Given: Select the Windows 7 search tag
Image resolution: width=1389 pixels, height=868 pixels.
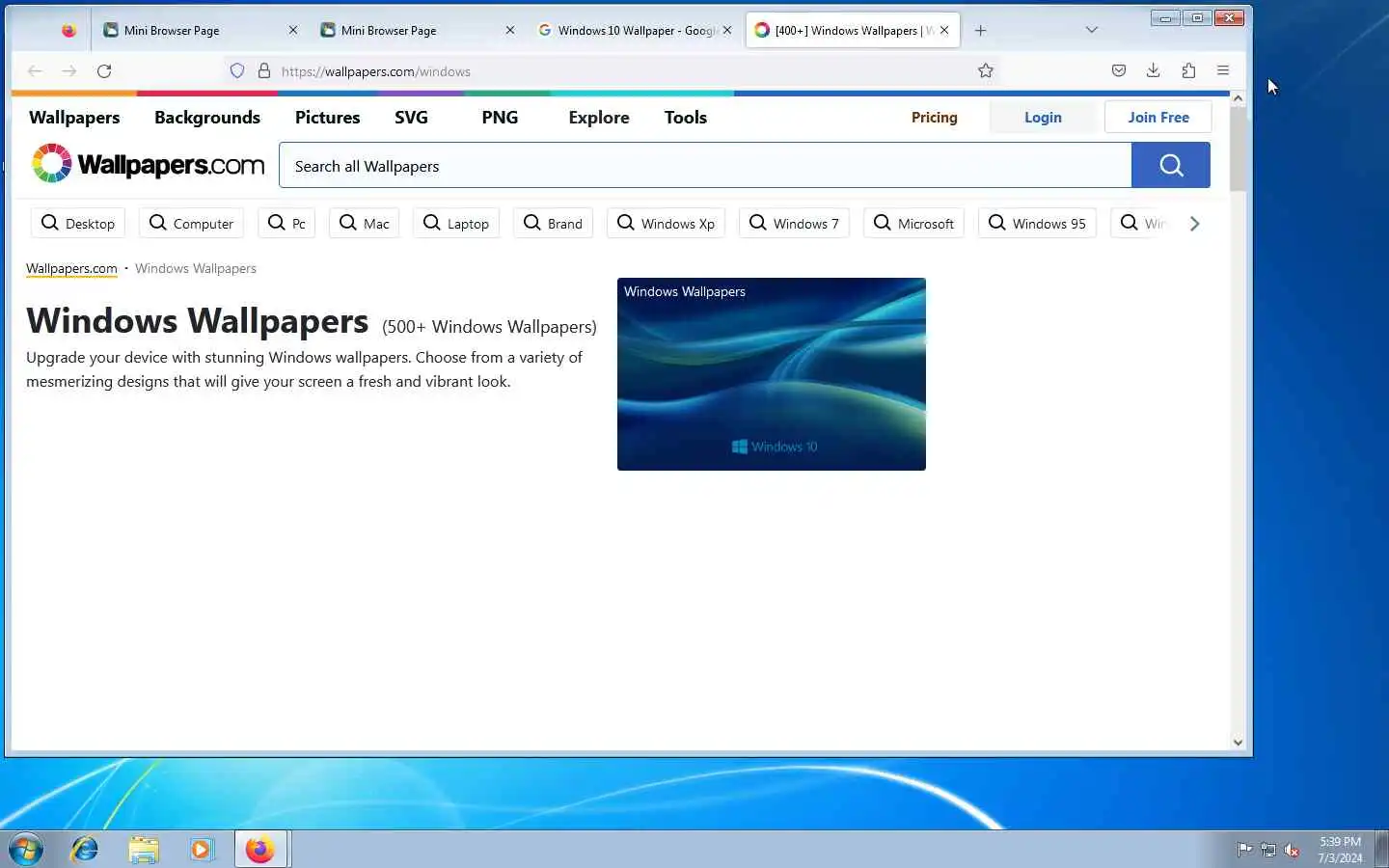Looking at the screenshot, I should 794,223.
